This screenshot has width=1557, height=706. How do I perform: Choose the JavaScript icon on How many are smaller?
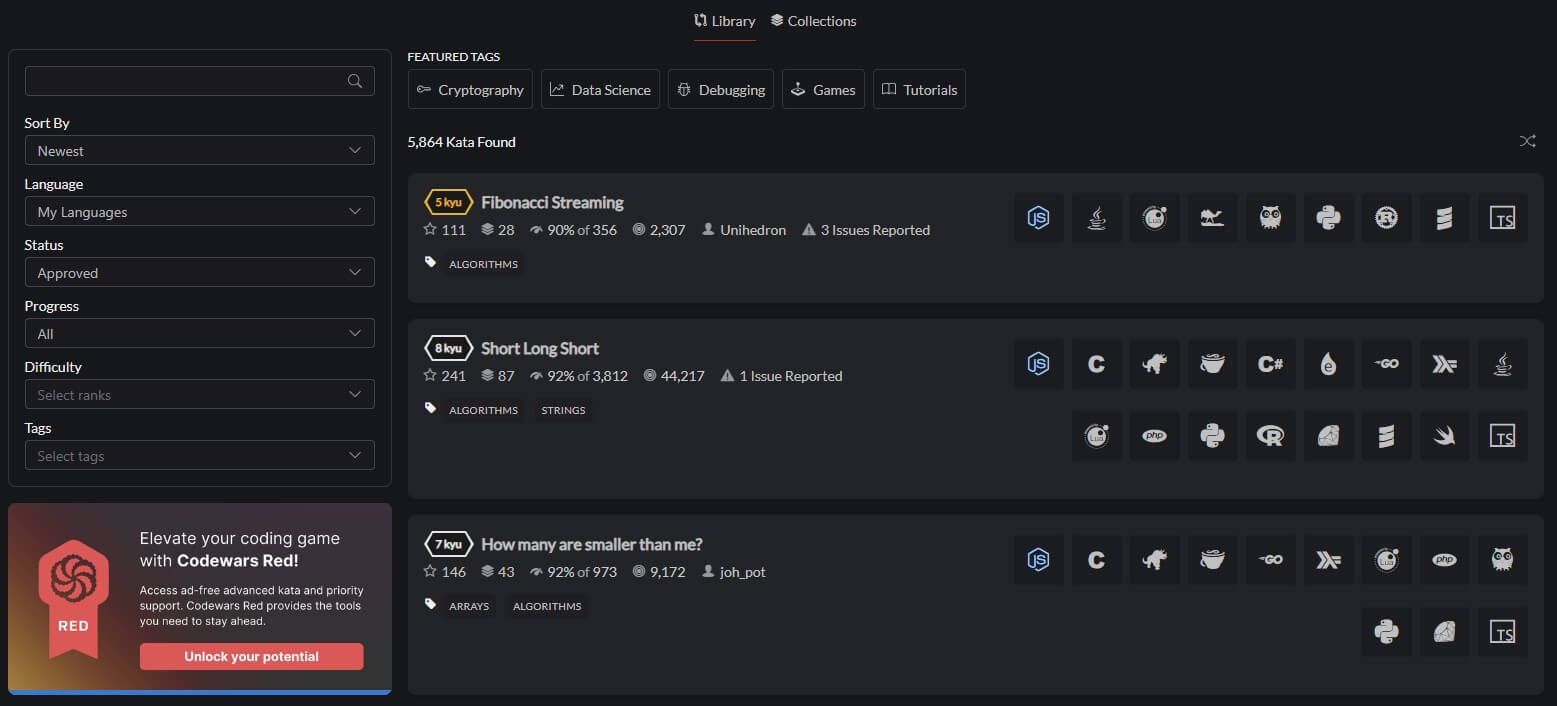(x=1038, y=560)
